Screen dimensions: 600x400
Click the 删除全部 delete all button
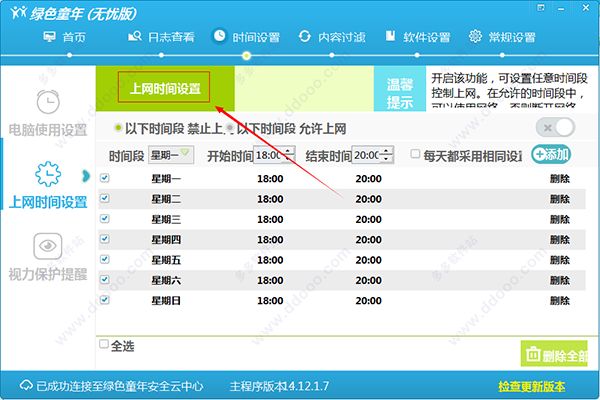(554, 354)
